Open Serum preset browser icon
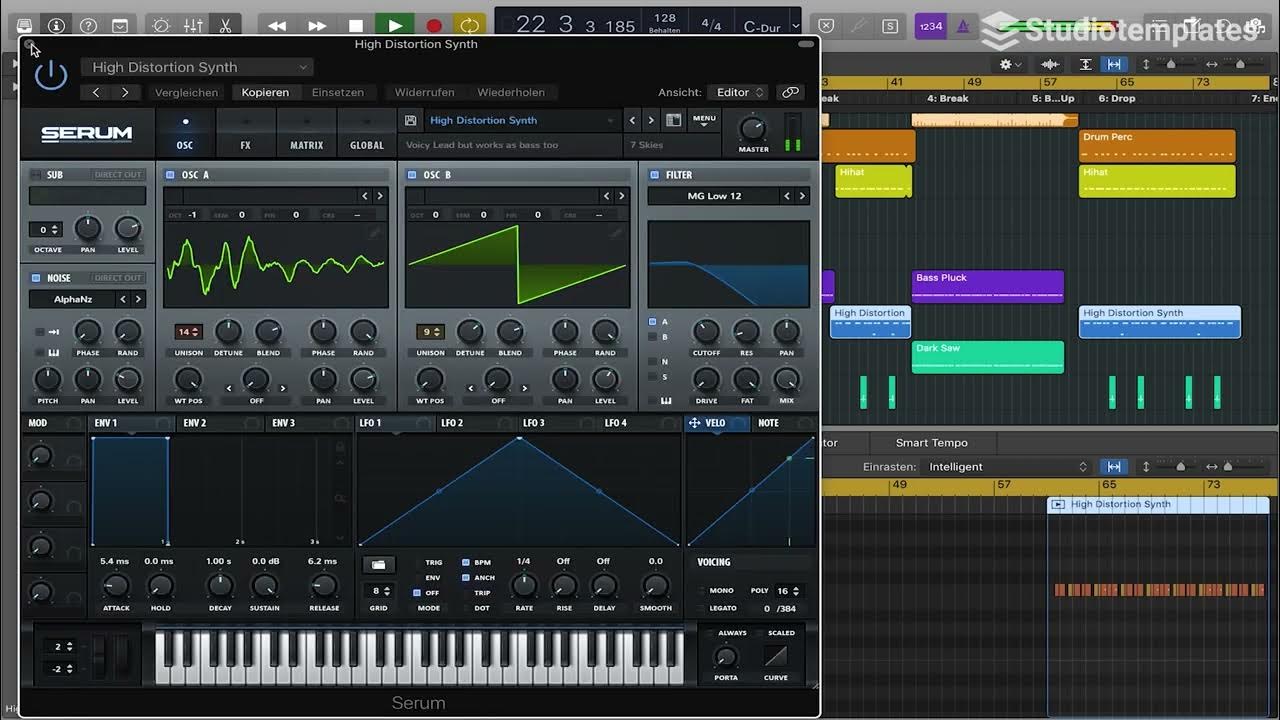 (674, 120)
